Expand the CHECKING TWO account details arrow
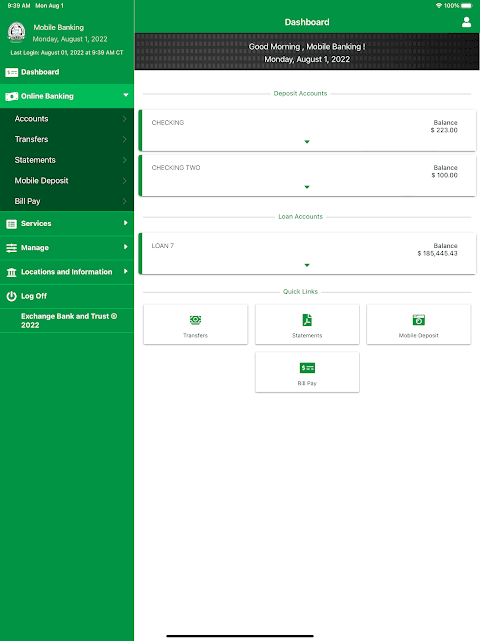Viewport: 480px width, 641px height. coord(307,187)
